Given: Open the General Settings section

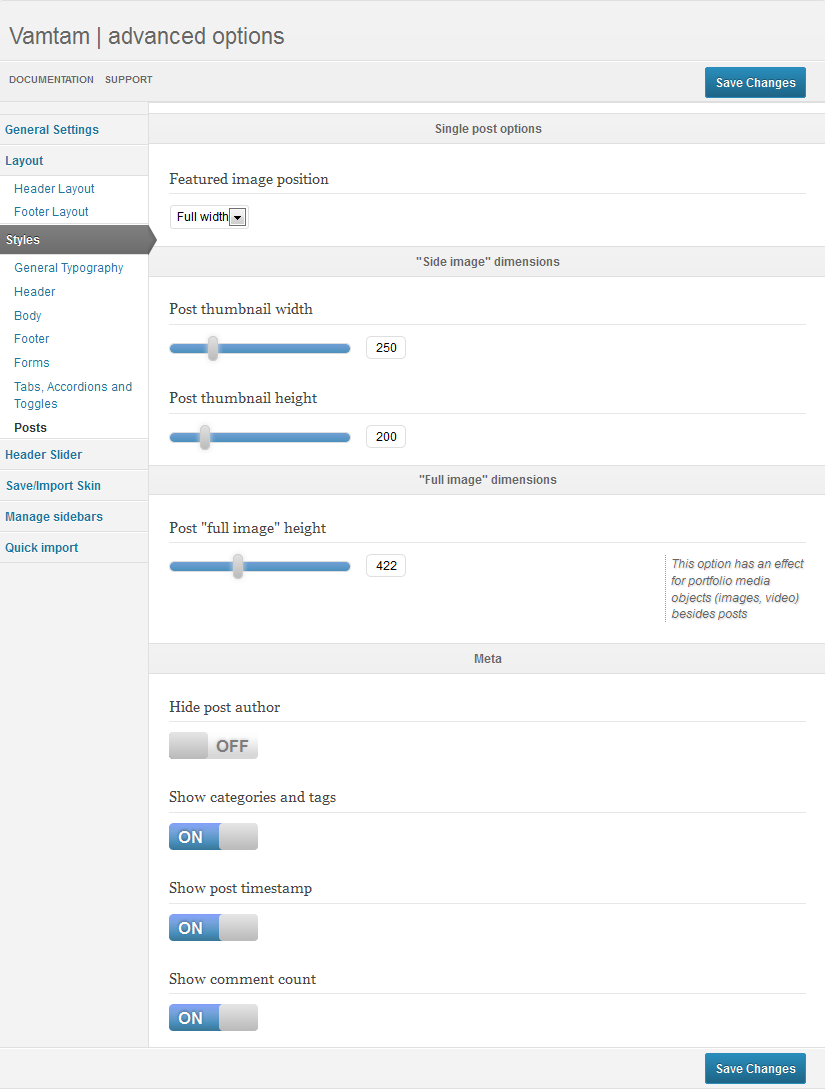Looking at the screenshot, I should click(52, 130).
